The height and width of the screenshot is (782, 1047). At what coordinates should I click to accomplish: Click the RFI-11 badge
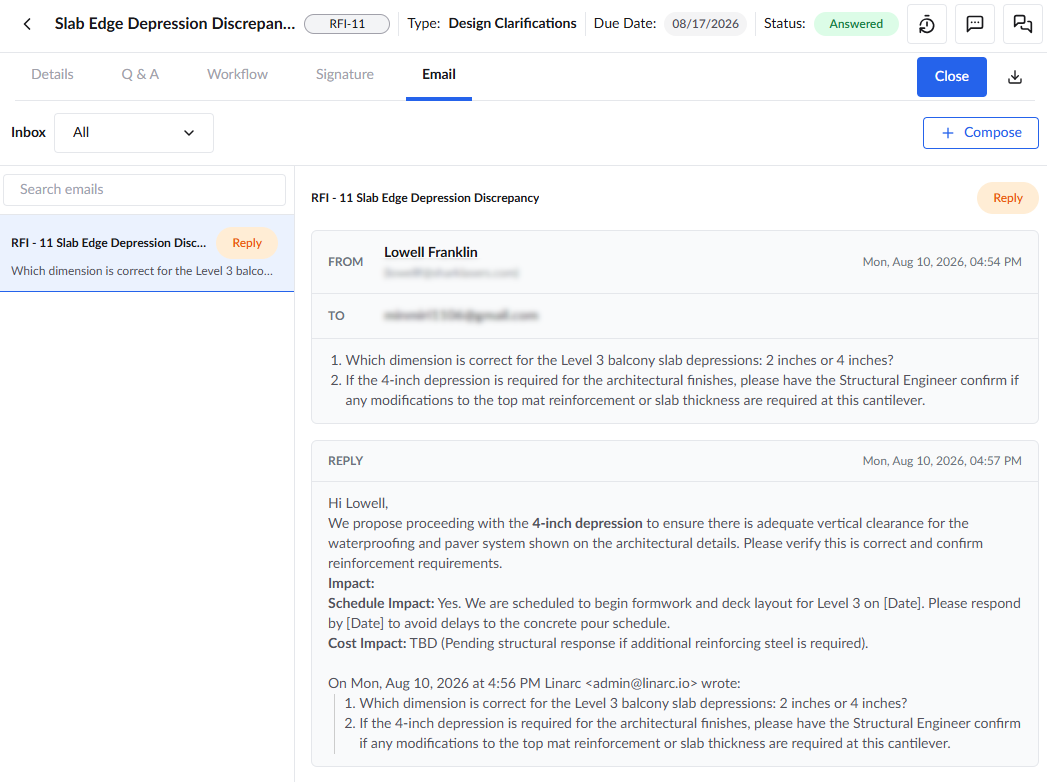pos(347,24)
